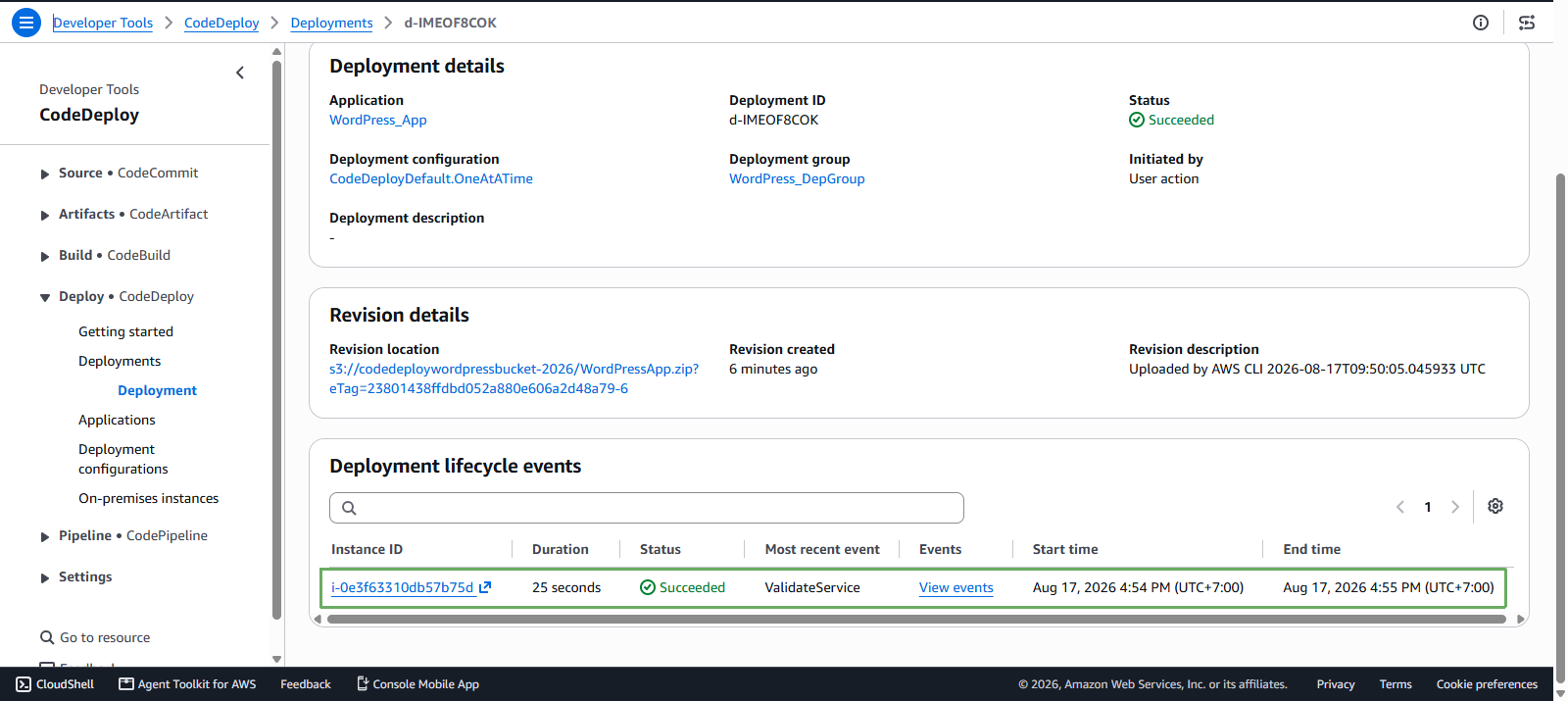This screenshot has height=701, width=1568.
Task: Collapse the Deploy CodeDeploy section
Action: (x=45, y=297)
